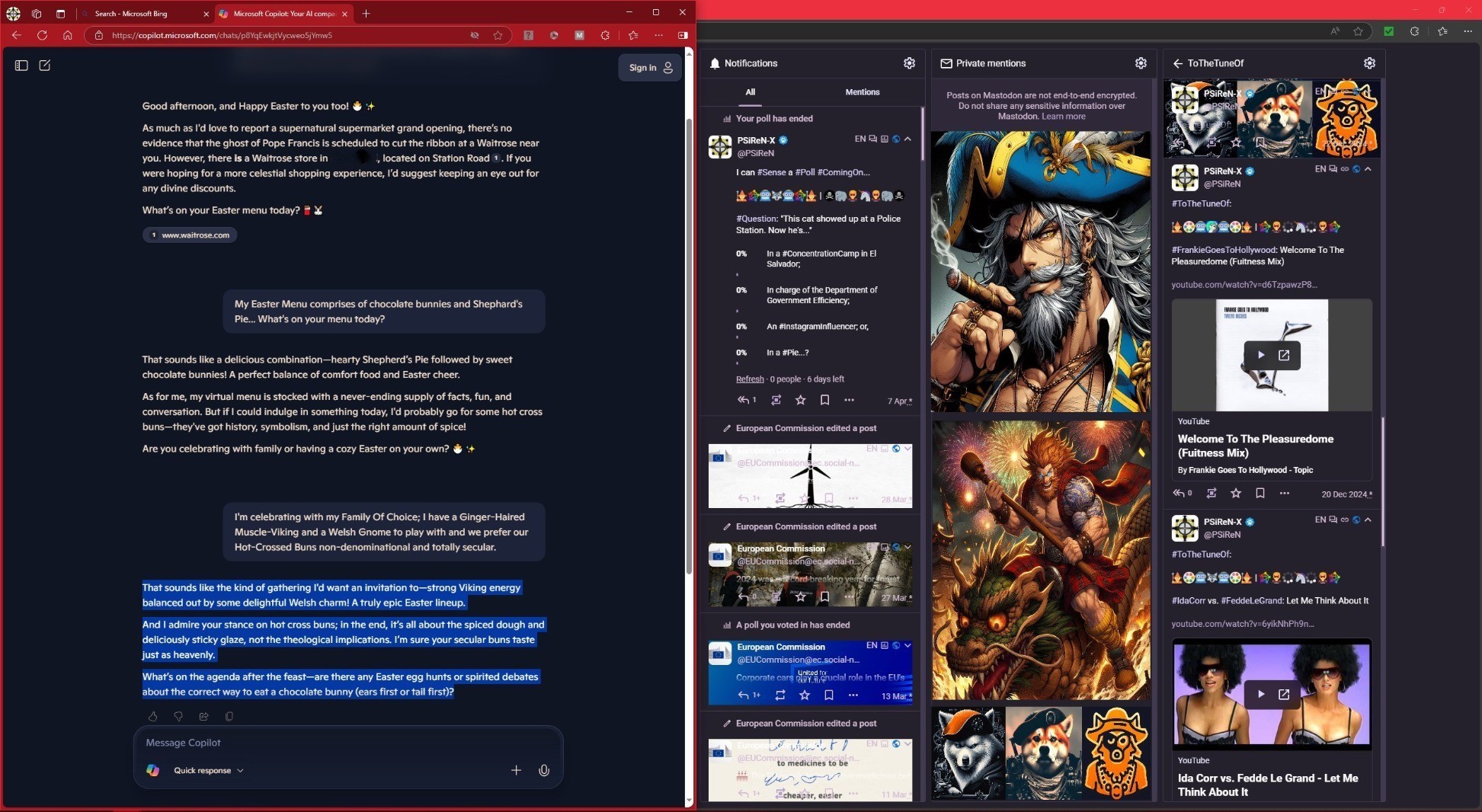Go back from the ToTheTuneOf column

pos(1178,63)
